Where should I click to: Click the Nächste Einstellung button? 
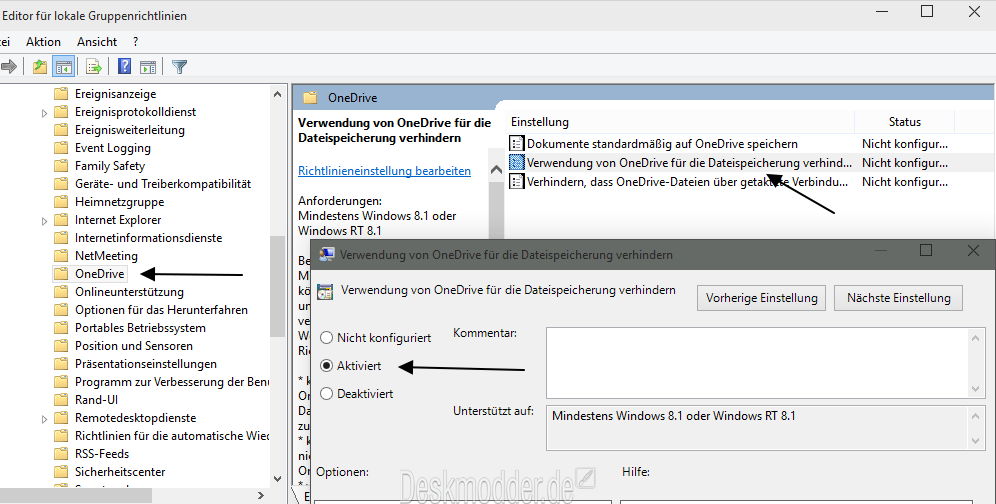click(899, 298)
